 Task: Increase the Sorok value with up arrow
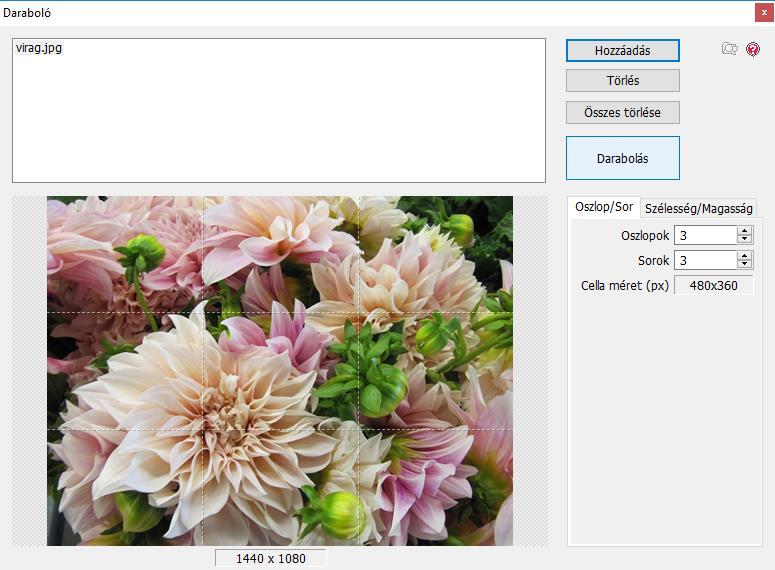coord(744,256)
